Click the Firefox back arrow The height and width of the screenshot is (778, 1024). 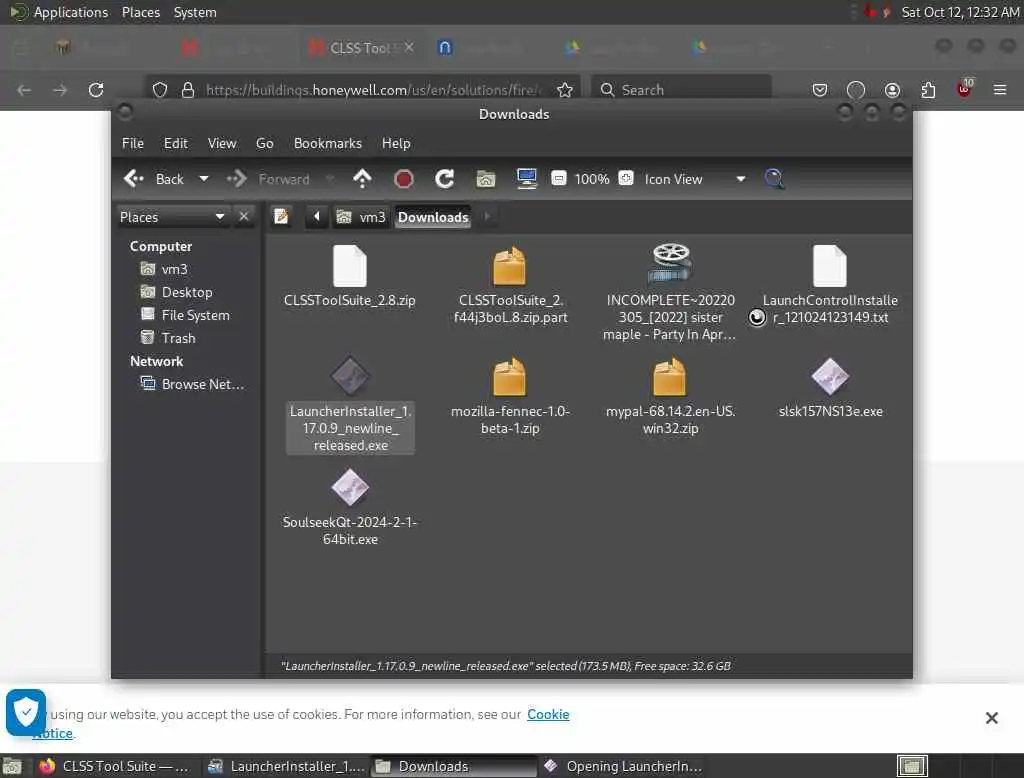pos(24,89)
